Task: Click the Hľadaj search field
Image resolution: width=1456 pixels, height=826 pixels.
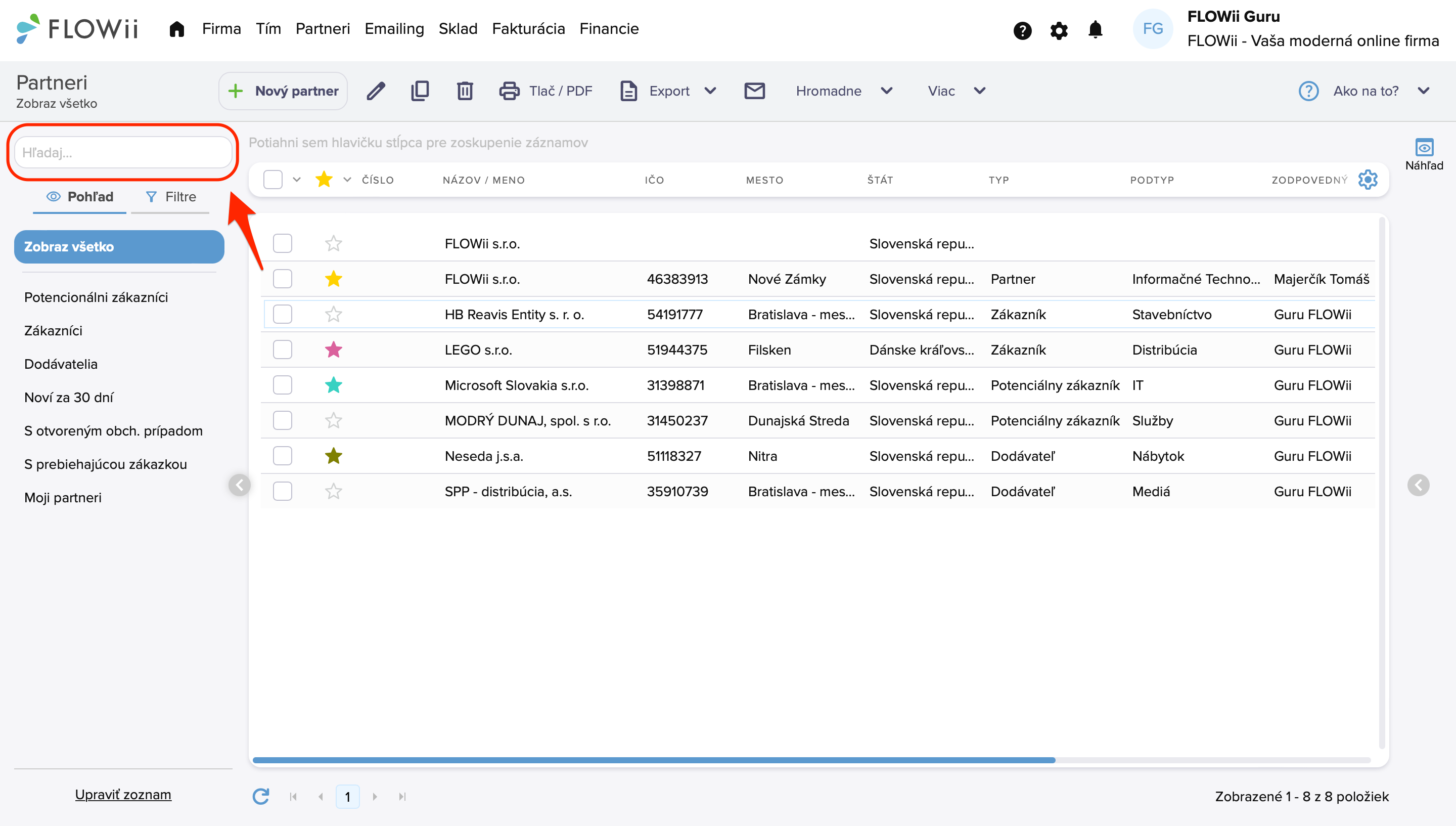Action: [123, 153]
